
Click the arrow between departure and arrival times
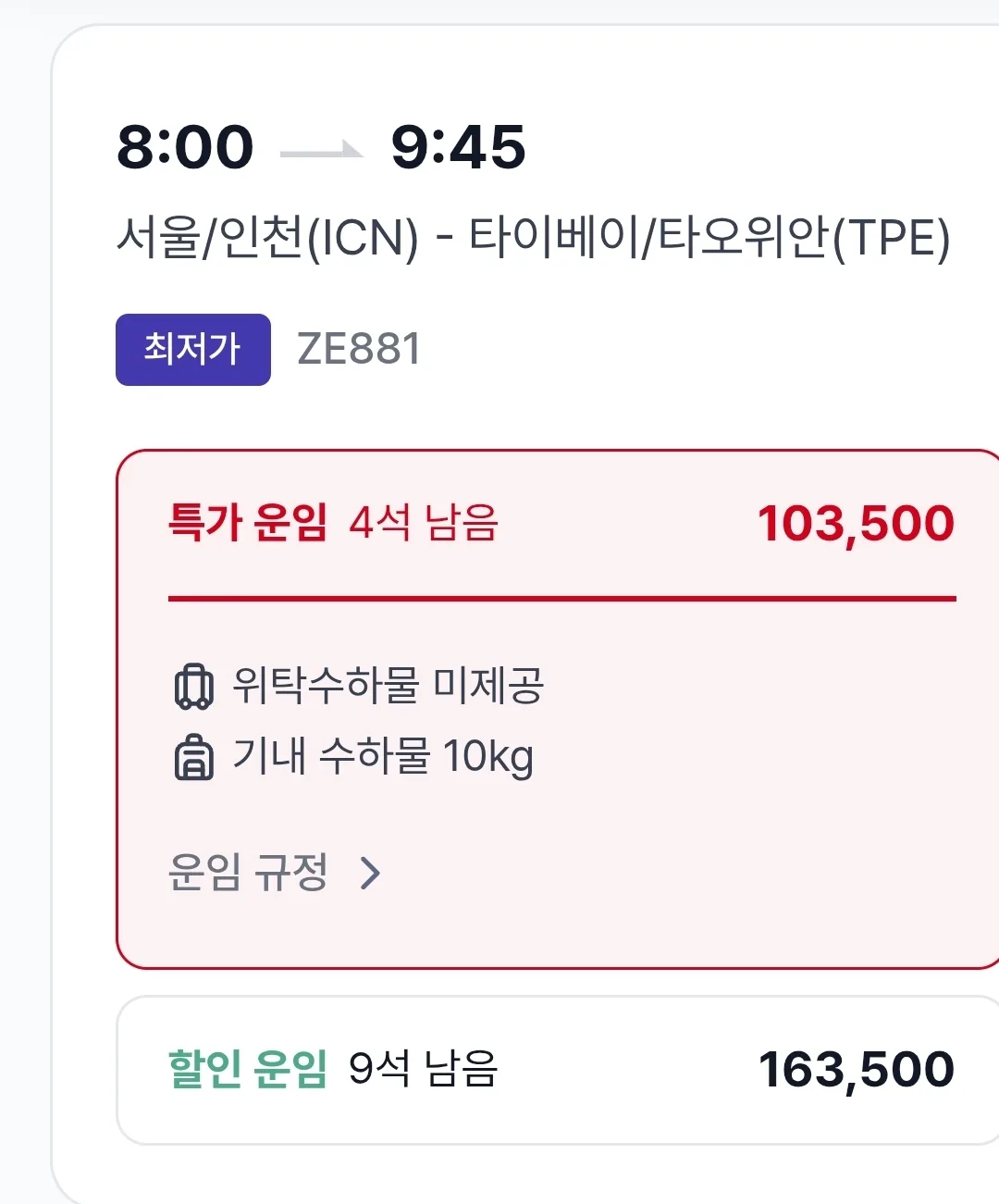[x=321, y=150]
